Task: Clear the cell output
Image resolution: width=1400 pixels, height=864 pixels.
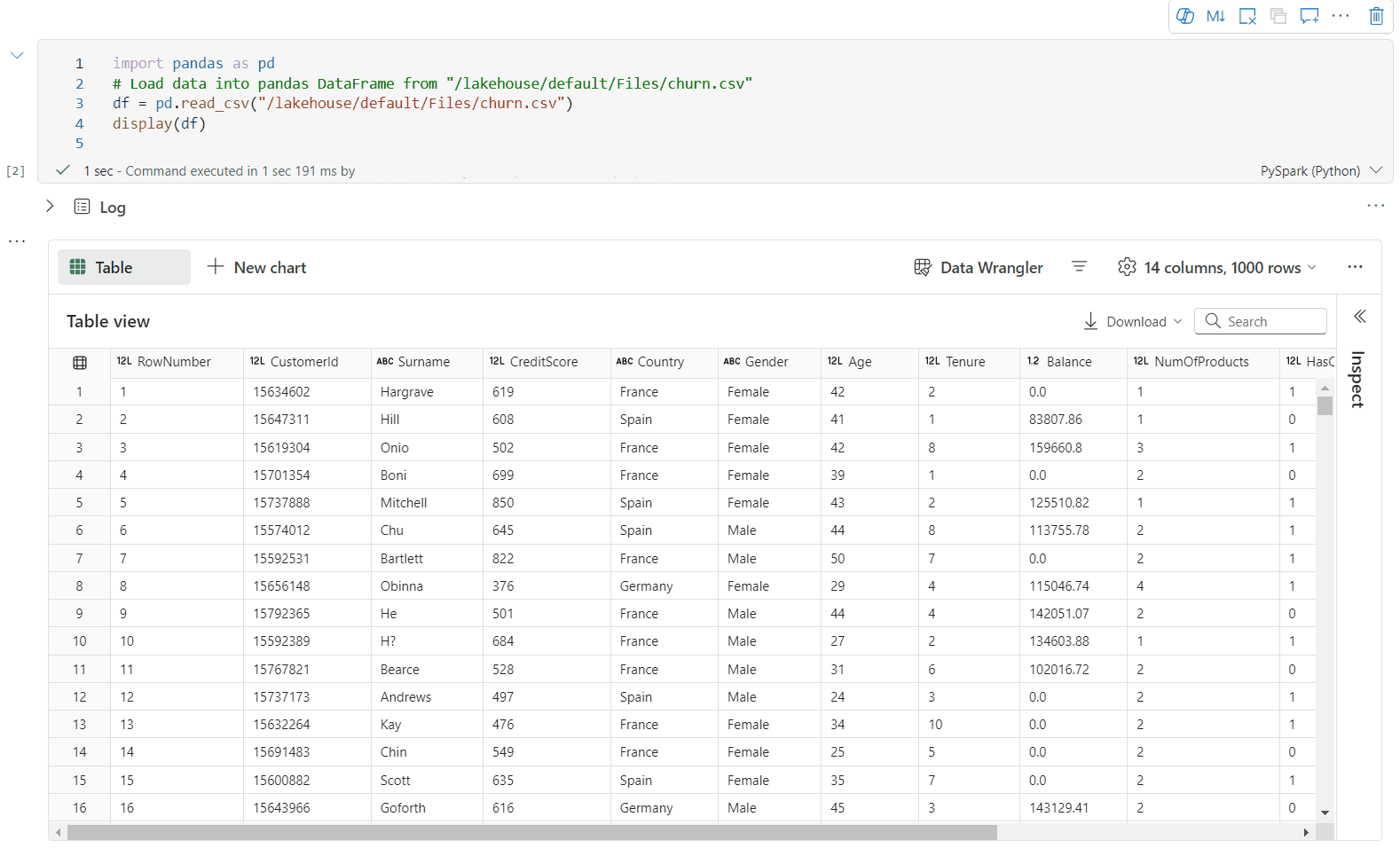Action: coord(1247,16)
